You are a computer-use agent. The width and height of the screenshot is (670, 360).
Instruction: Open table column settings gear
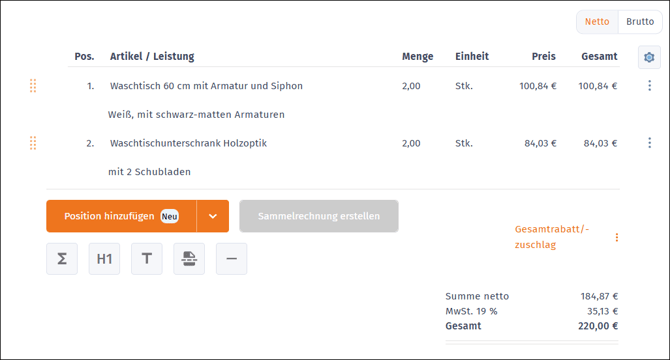pyautogui.click(x=649, y=57)
